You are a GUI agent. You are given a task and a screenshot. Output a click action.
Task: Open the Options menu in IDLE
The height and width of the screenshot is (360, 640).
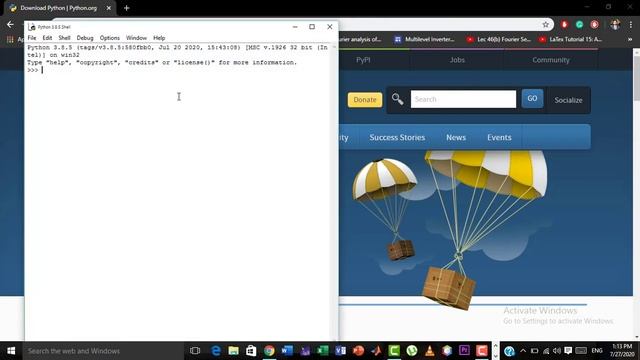[x=110, y=38]
